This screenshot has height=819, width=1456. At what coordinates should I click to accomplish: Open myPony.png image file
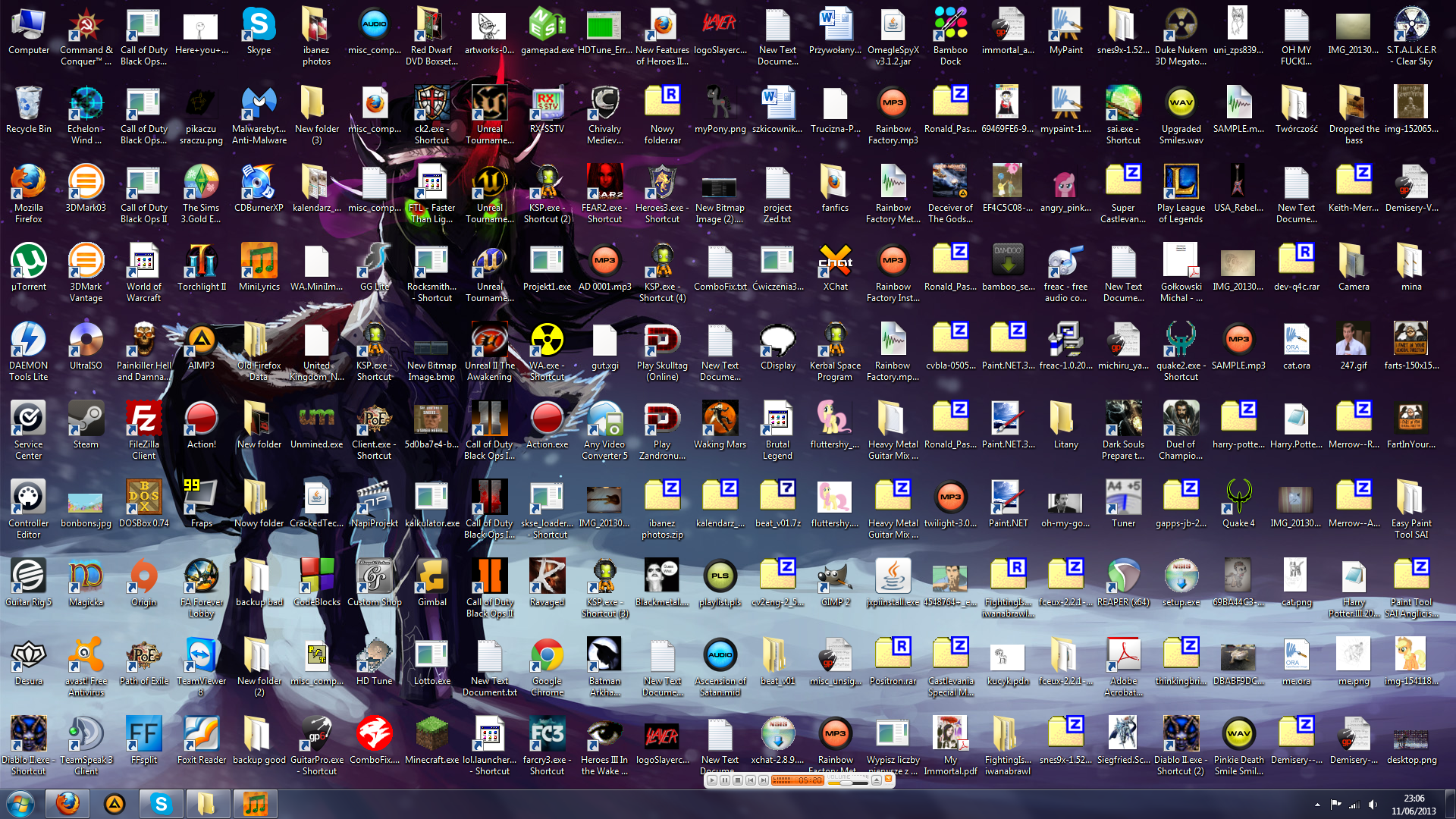720,110
